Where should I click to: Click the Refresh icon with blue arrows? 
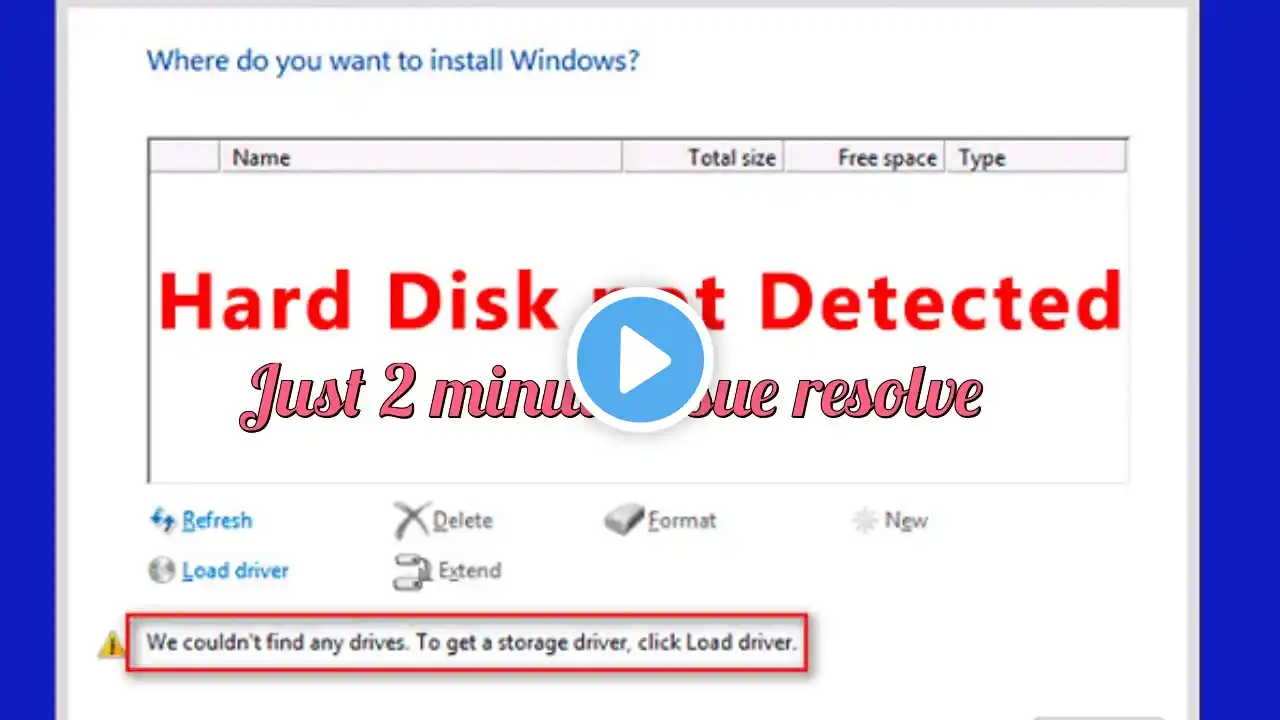[x=162, y=520]
